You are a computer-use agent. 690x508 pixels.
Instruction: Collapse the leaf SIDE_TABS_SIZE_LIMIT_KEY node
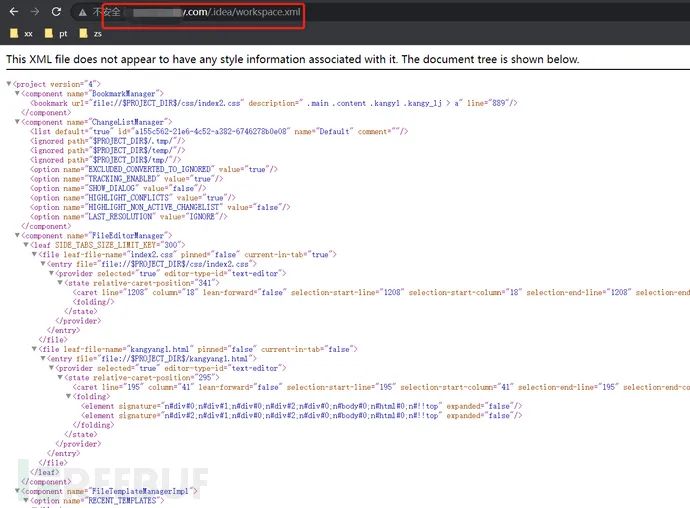25,245
